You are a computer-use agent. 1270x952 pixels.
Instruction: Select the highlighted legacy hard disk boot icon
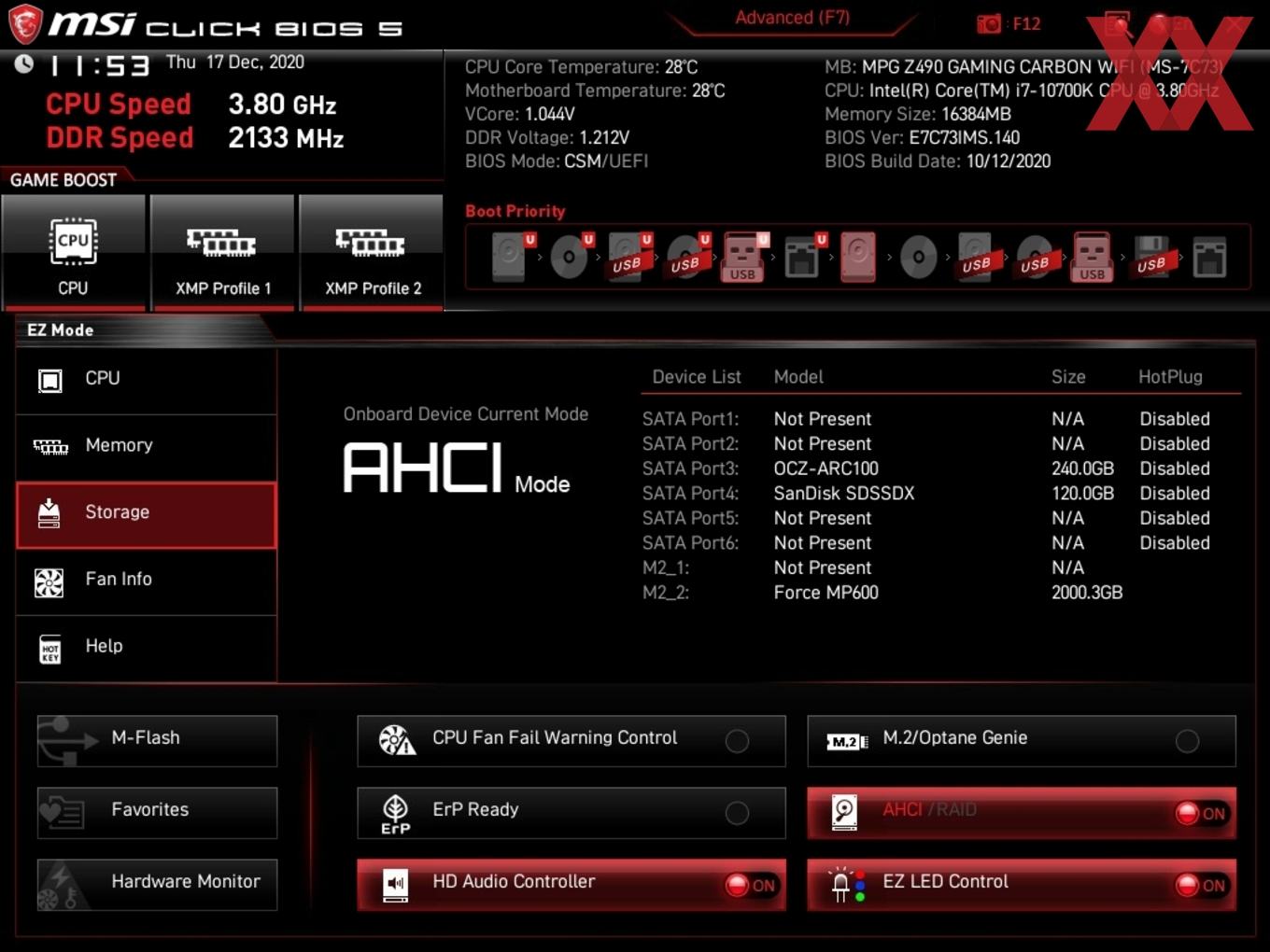[859, 257]
